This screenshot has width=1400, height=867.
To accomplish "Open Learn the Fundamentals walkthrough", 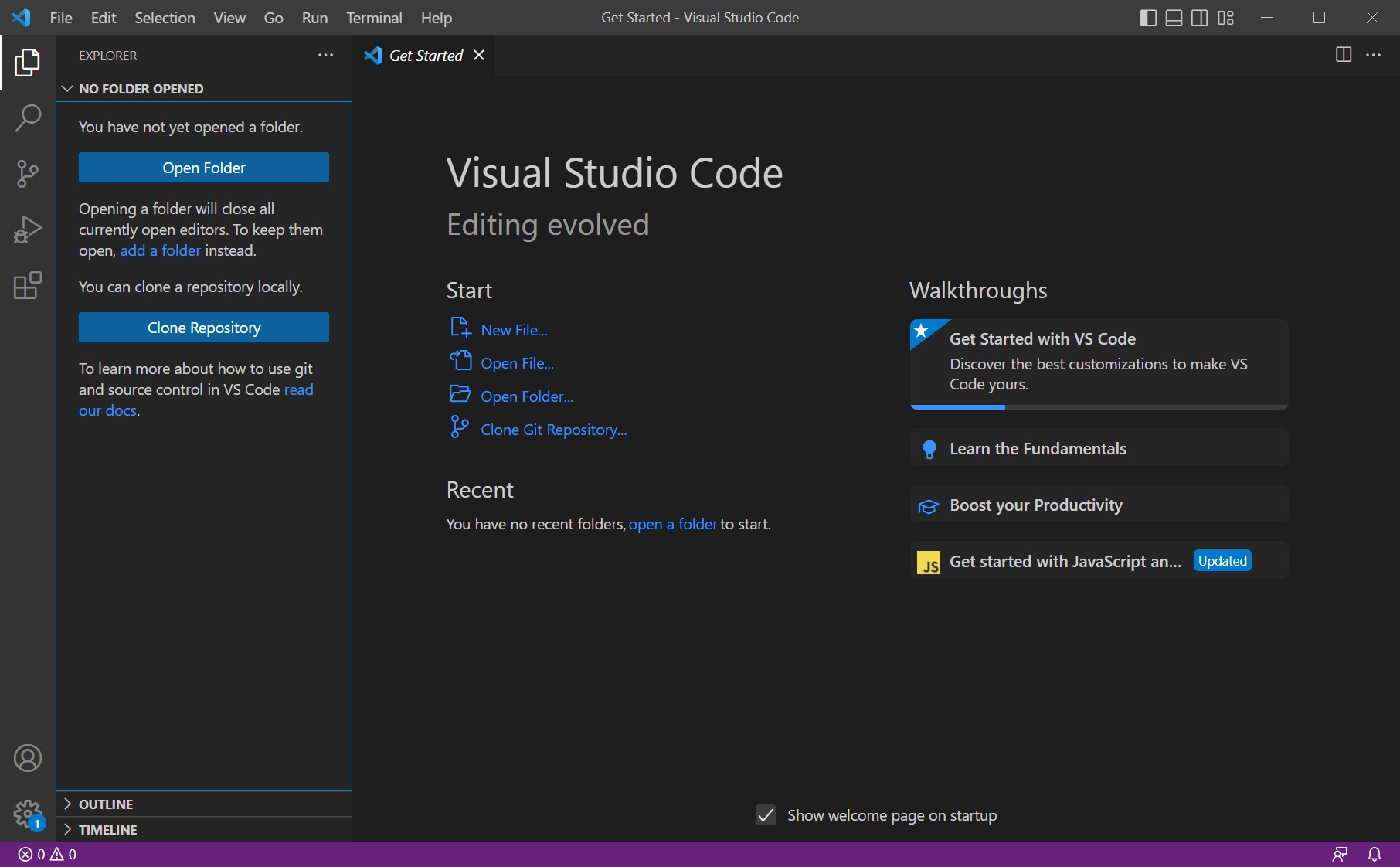I will click(x=1099, y=448).
